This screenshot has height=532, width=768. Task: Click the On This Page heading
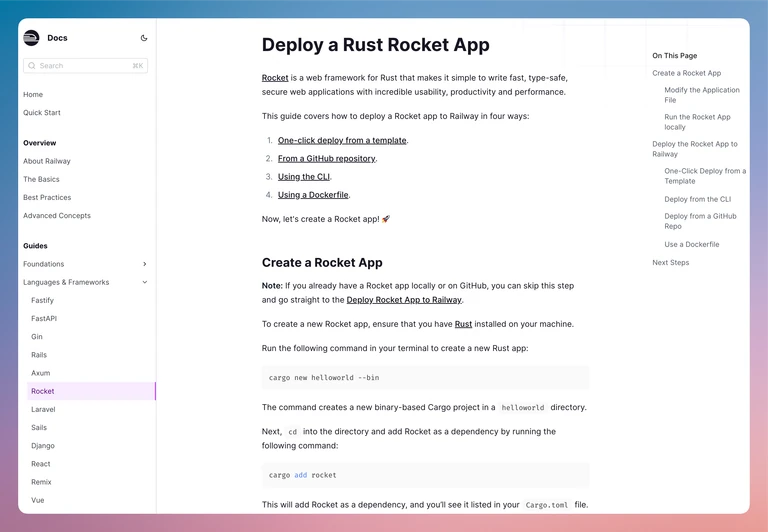pos(674,56)
